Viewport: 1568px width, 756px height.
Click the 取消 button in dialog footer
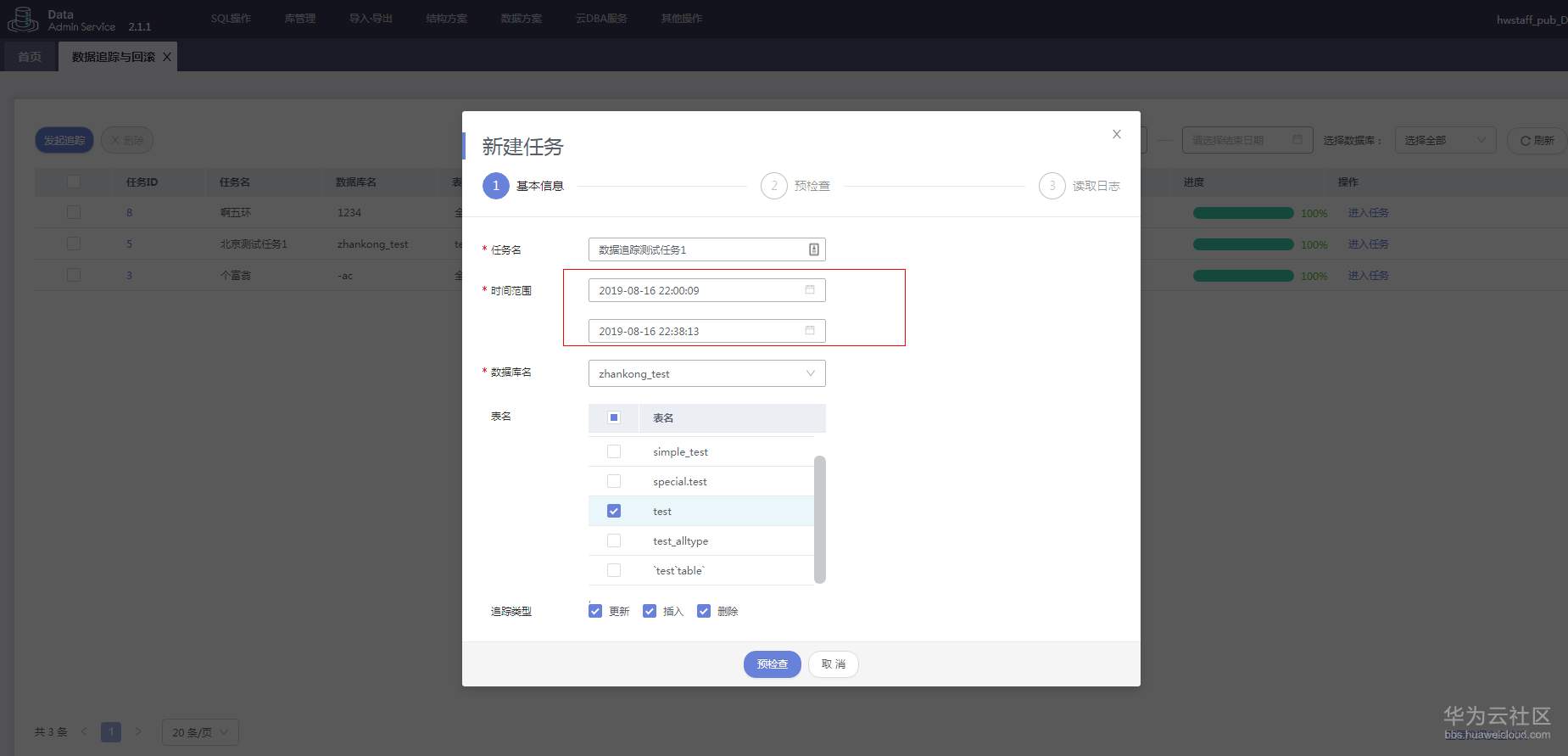pos(834,664)
